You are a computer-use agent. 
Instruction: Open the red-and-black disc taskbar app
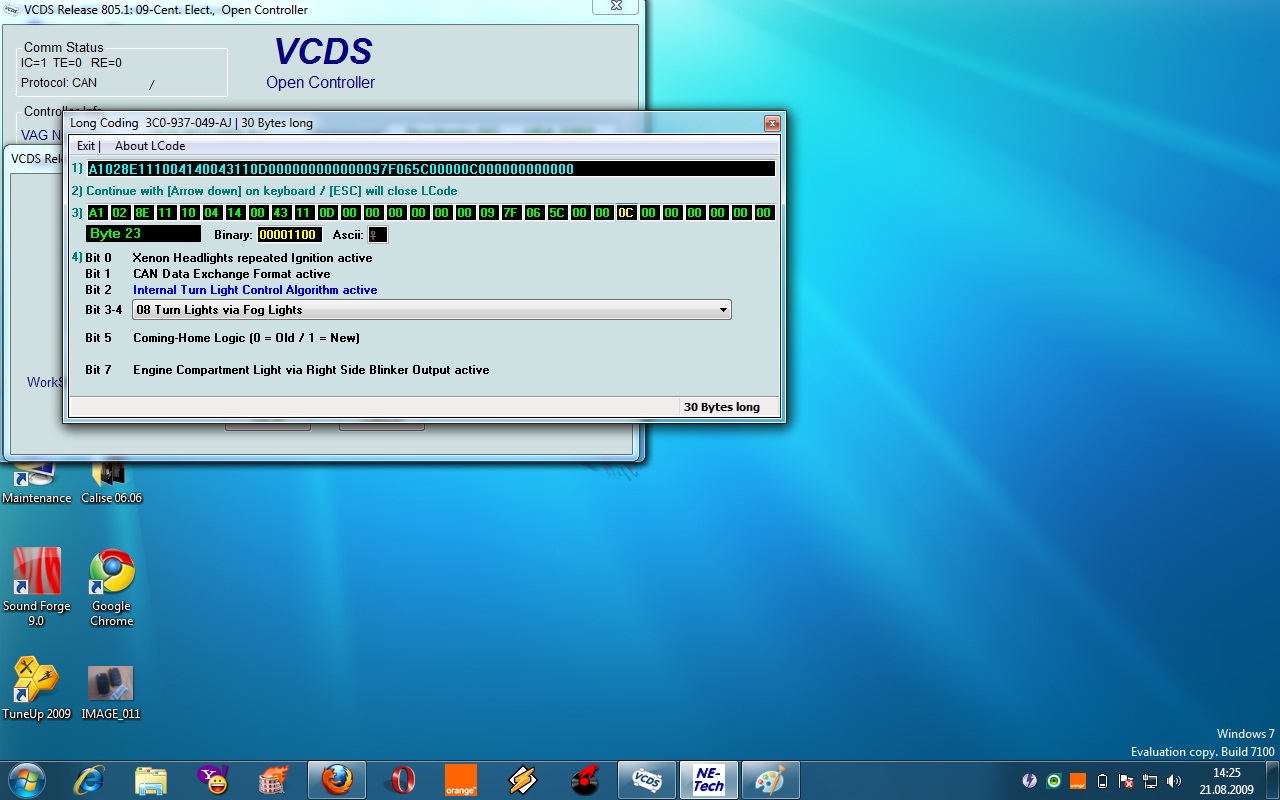click(x=585, y=780)
